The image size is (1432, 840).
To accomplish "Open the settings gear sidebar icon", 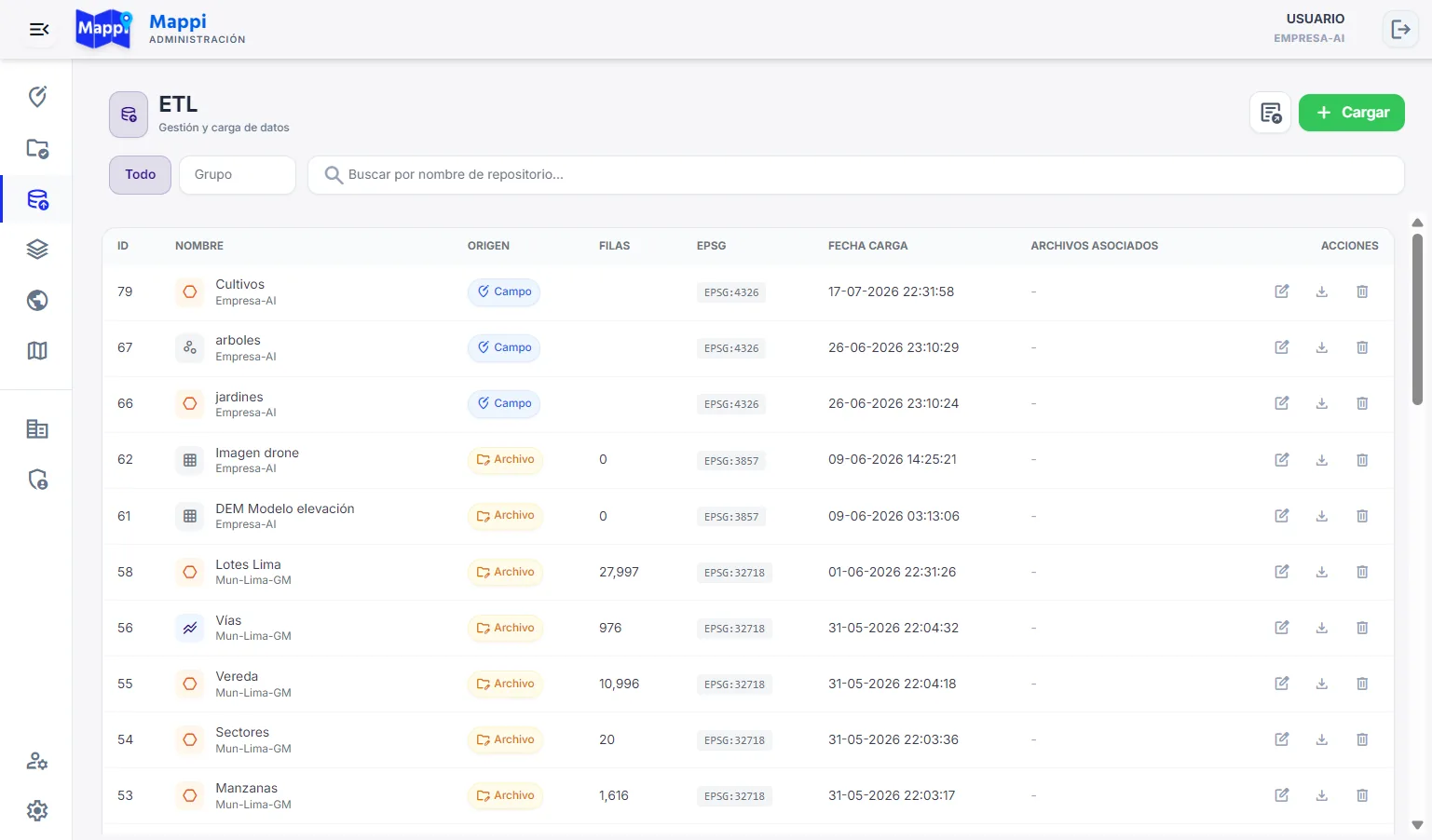I will [37, 810].
